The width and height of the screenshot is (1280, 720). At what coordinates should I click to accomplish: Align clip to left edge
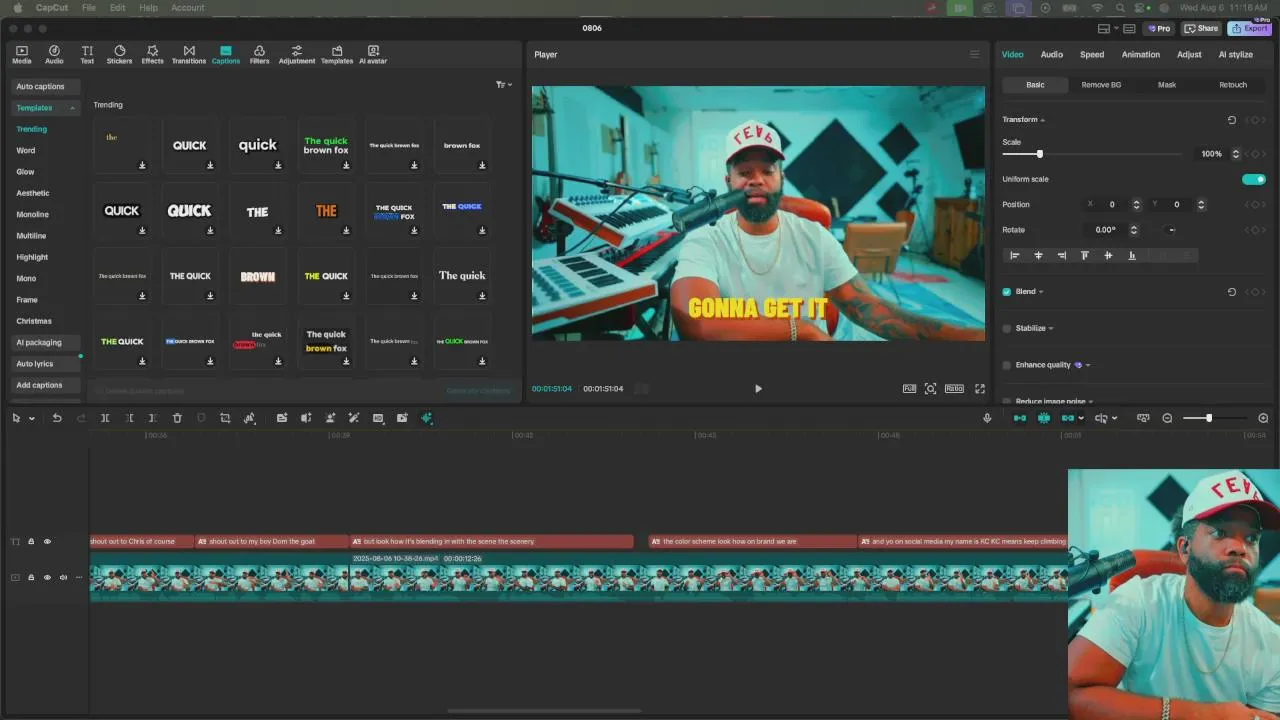tap(1015, 256)
